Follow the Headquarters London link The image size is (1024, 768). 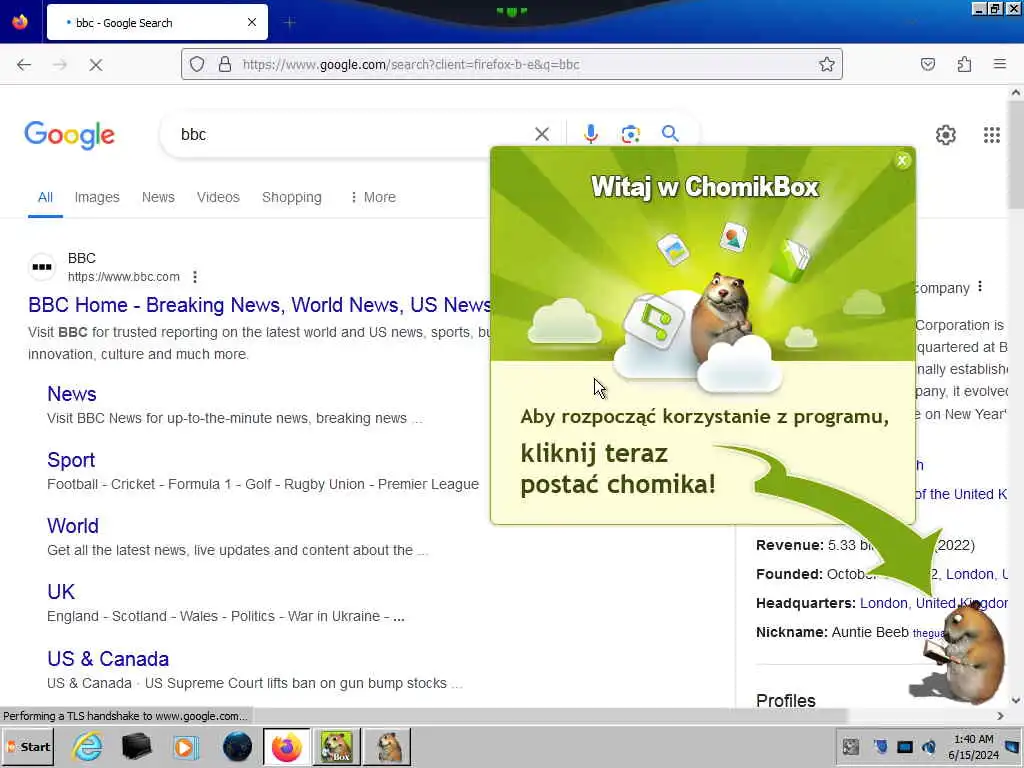click(884, 603)
